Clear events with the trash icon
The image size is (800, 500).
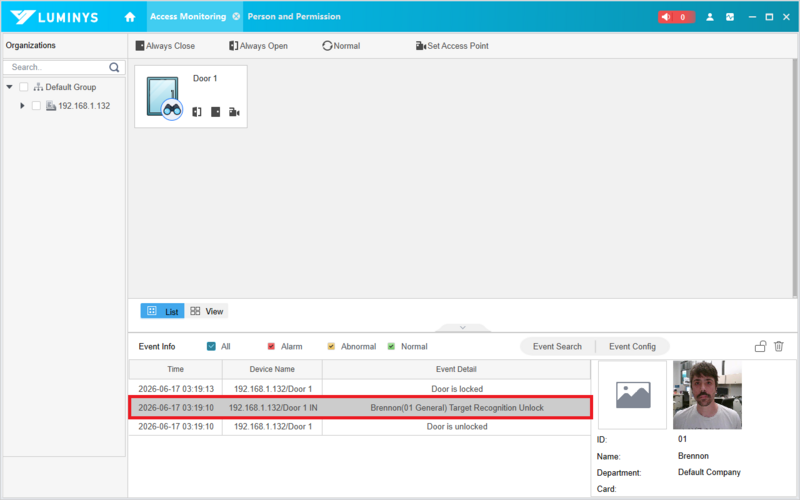779,346
